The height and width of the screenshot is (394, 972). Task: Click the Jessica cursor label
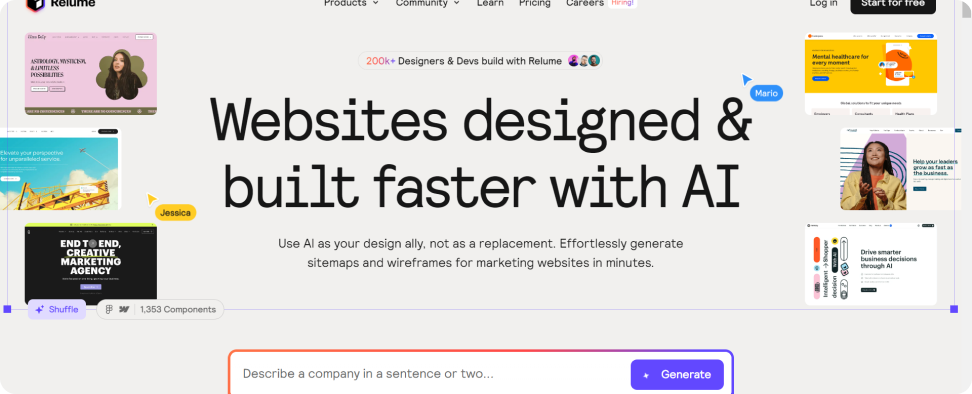tap(175, 212)
